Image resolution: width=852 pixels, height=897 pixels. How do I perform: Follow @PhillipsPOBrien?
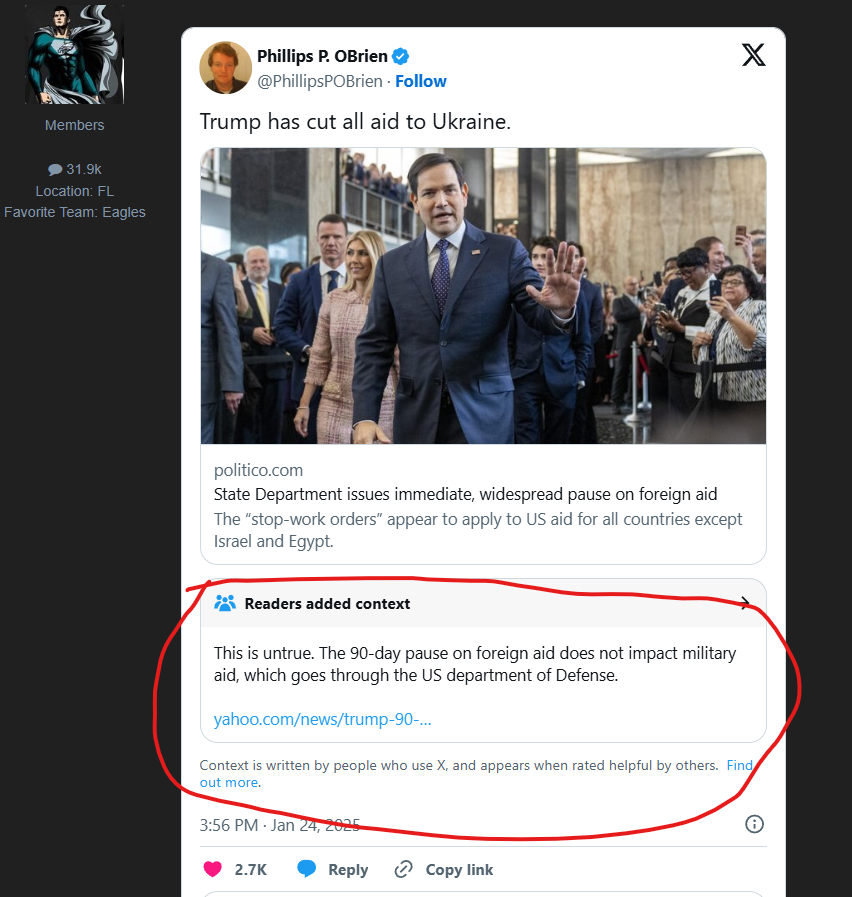[421, 81]
